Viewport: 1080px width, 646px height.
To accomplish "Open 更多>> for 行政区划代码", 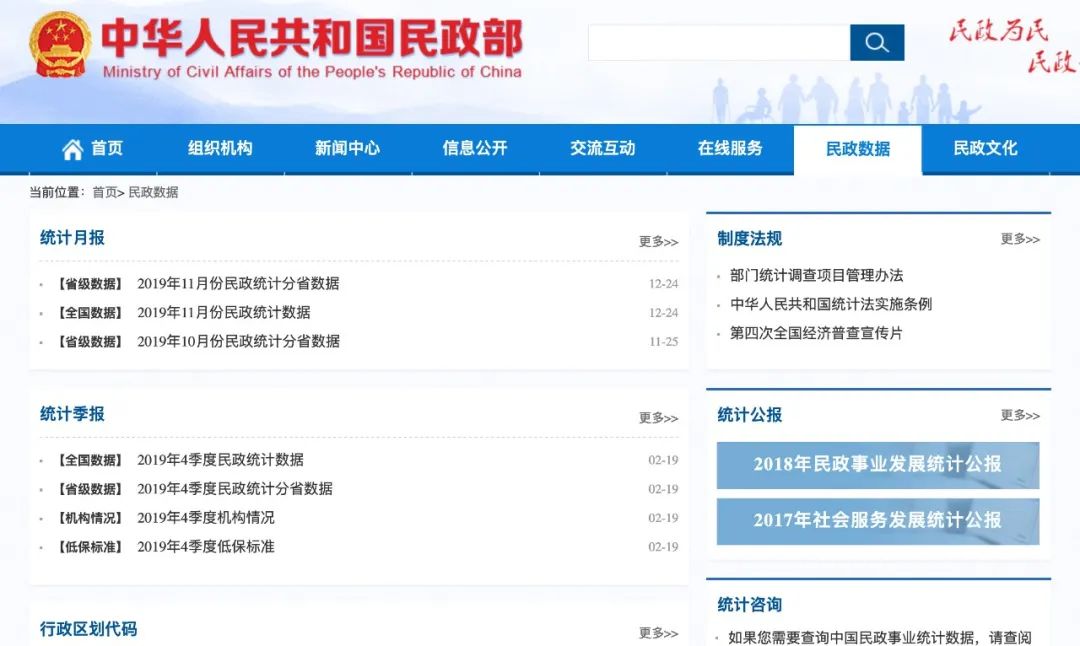I will [x=658, y=633].
